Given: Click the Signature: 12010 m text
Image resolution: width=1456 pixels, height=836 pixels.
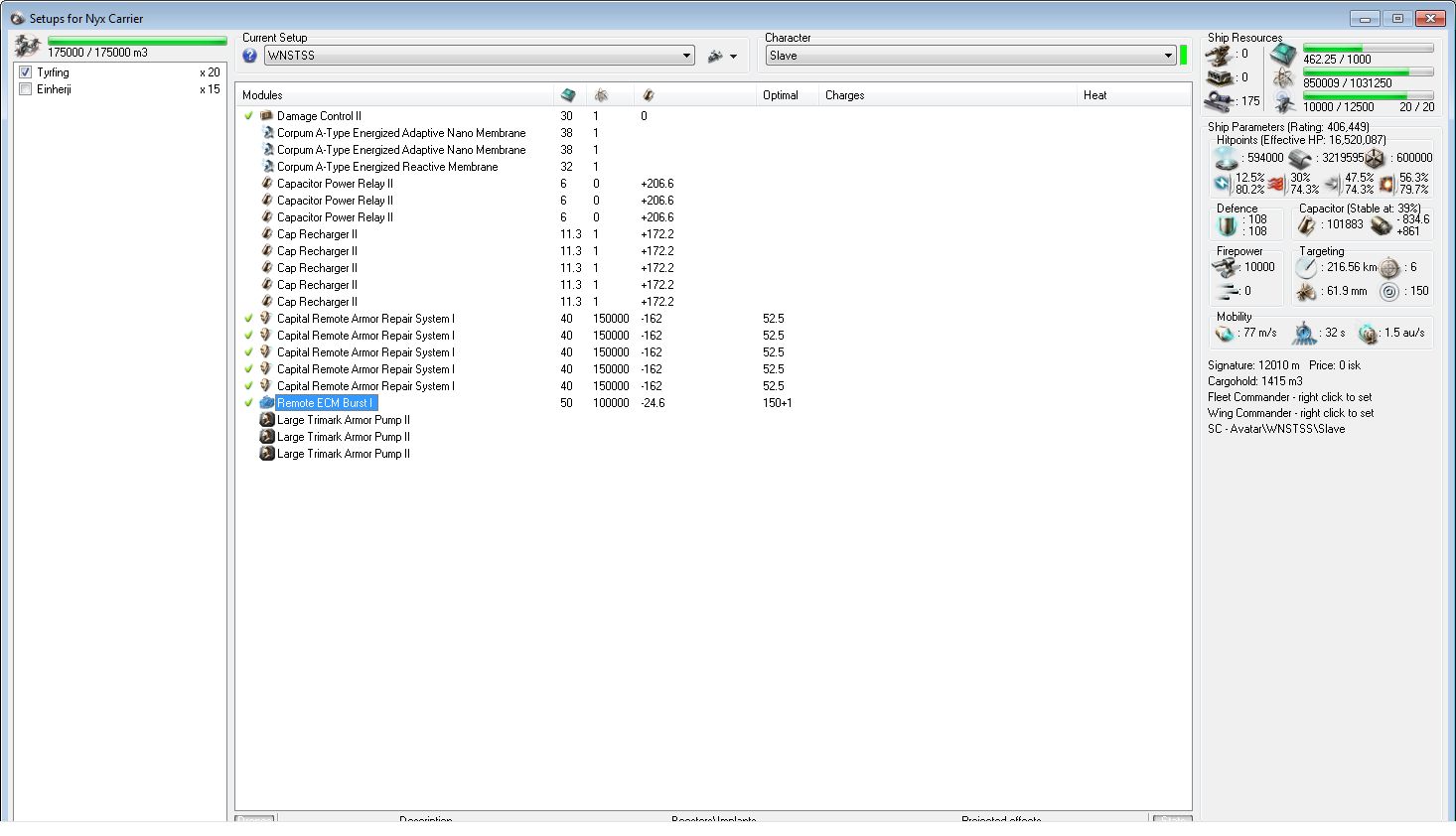Looking at the screenshot, I should [1253, 365].
